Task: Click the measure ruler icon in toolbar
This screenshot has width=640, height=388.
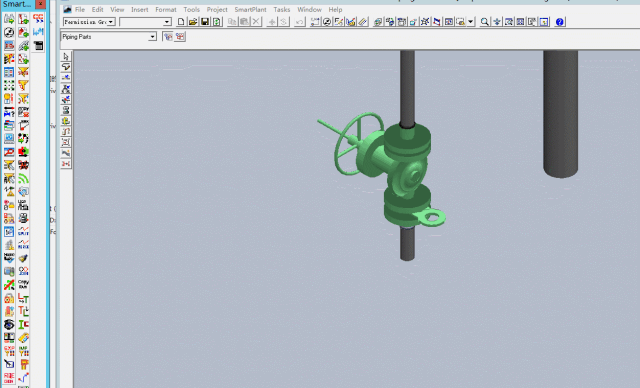Action: [362, 22]
